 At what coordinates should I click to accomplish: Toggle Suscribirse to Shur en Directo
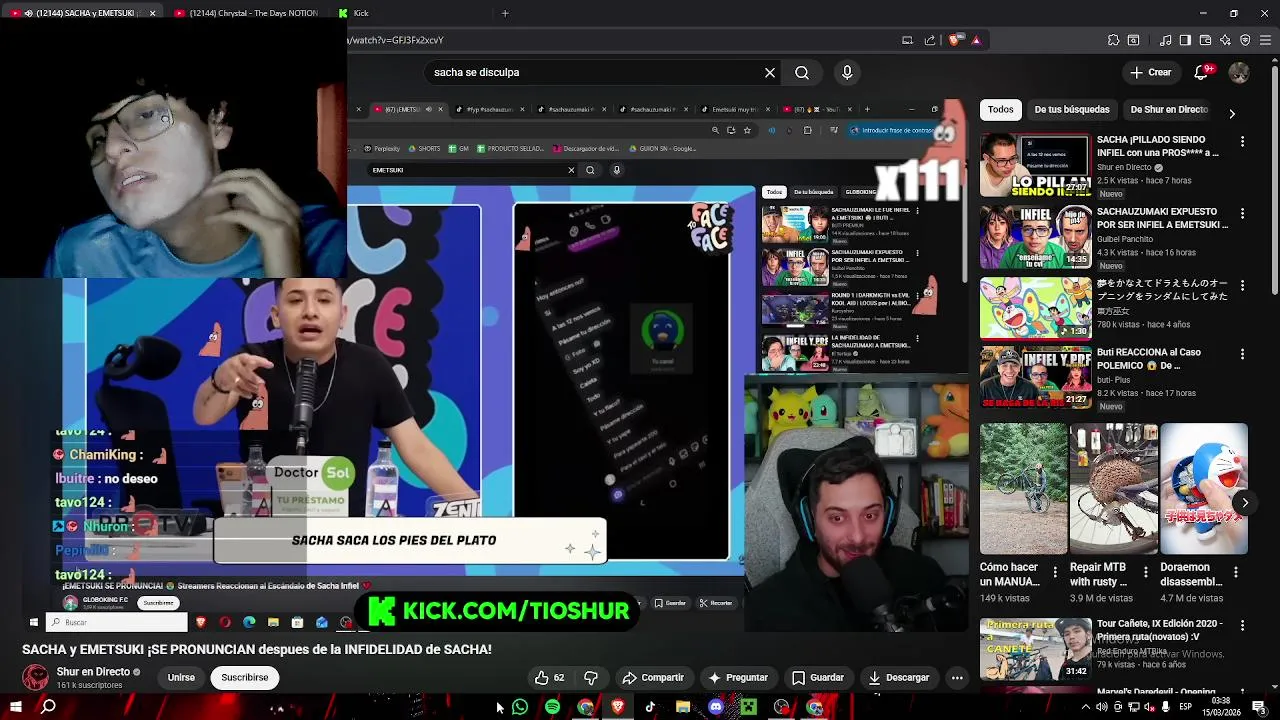(x=245, y=678)
